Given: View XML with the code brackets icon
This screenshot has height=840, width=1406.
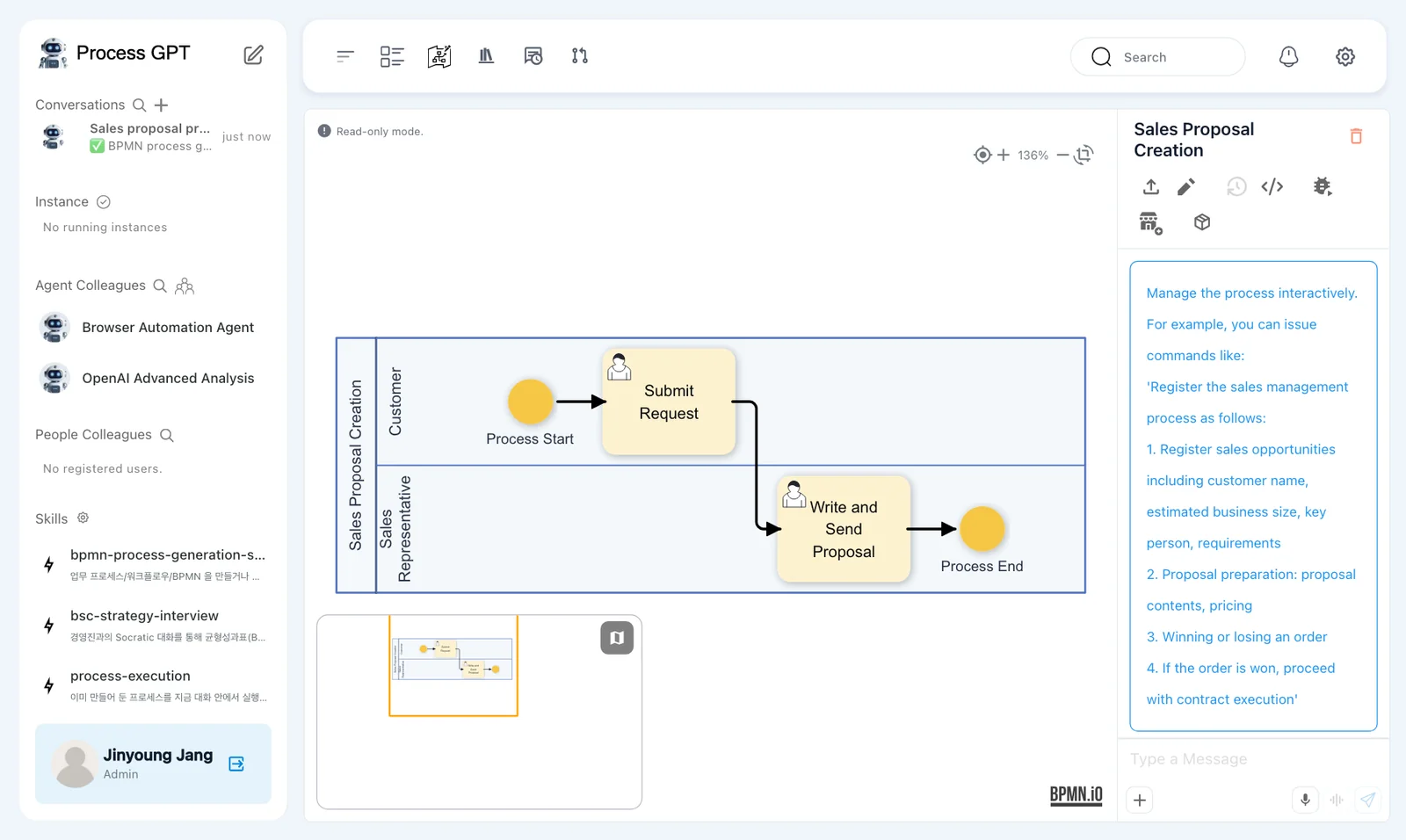Looking at the screenshot, I should 1272,186.
